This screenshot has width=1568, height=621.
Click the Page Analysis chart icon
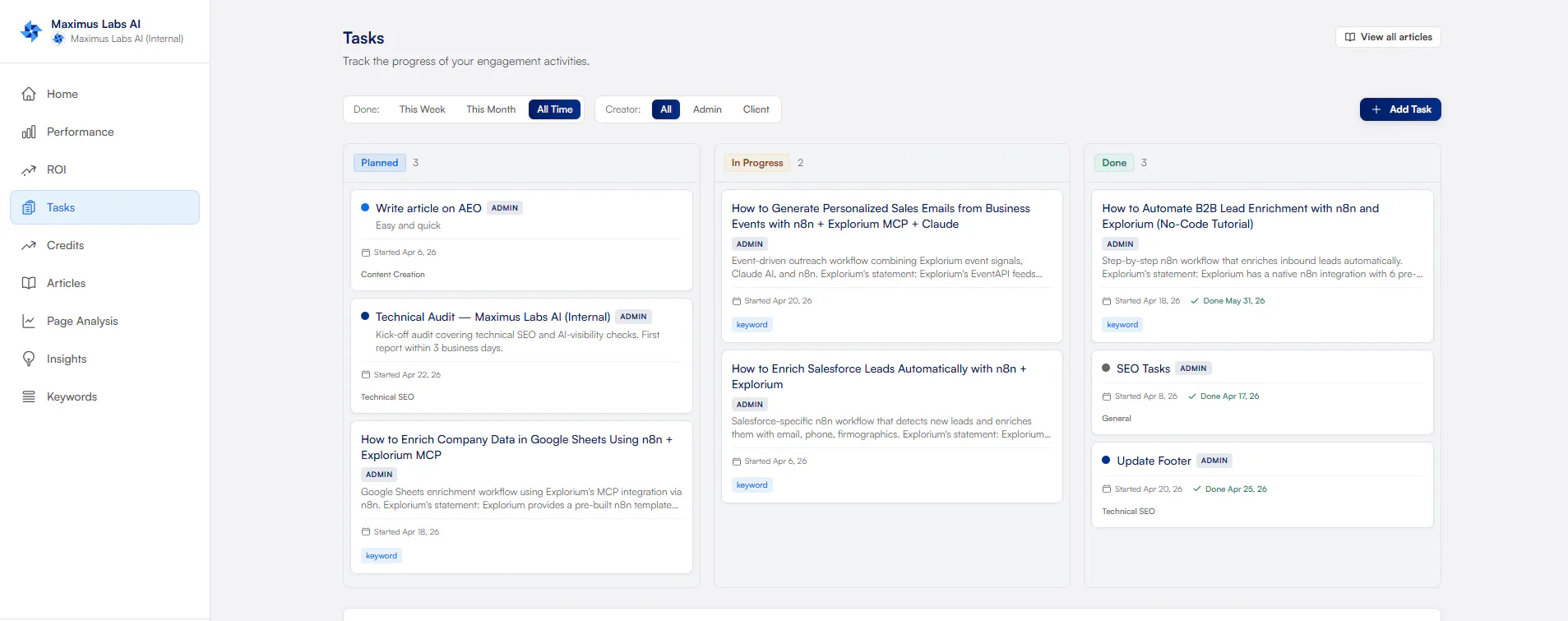[29, 321]
